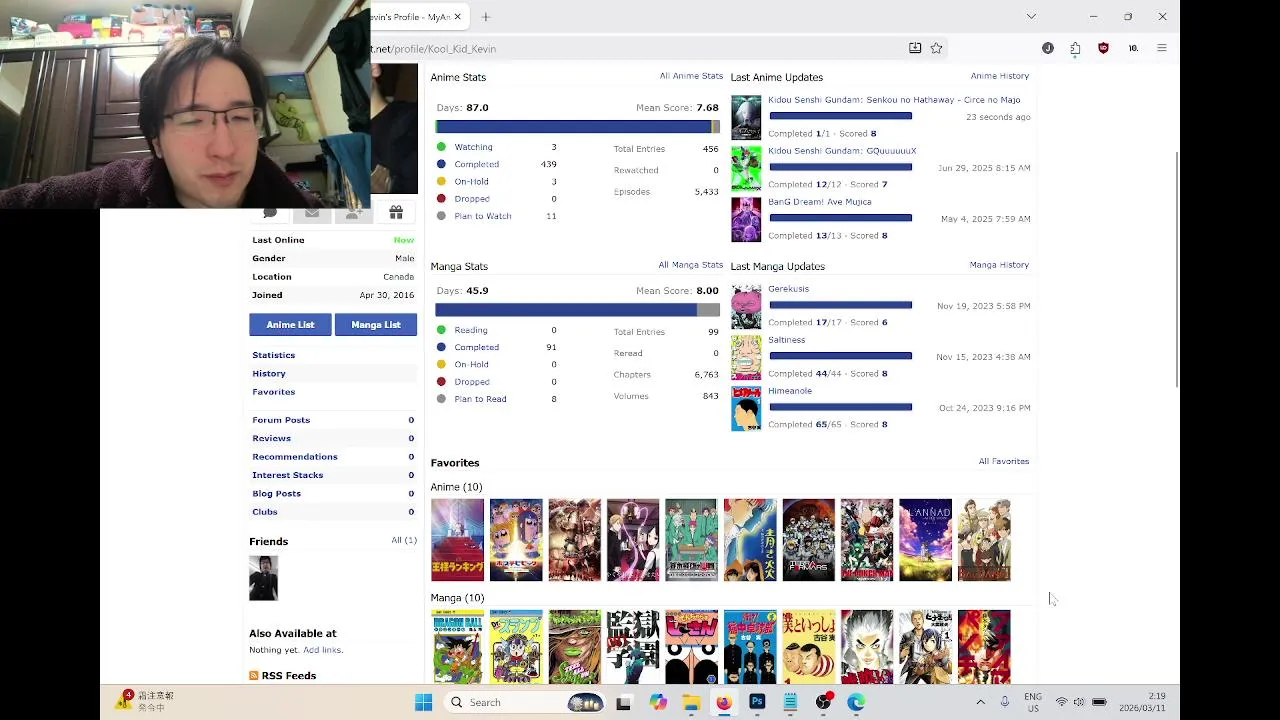Image resolution: width=1280 pixels, height=720 pixels.
Task: Click the anime stats distribution bar
Action: (577, 126)
